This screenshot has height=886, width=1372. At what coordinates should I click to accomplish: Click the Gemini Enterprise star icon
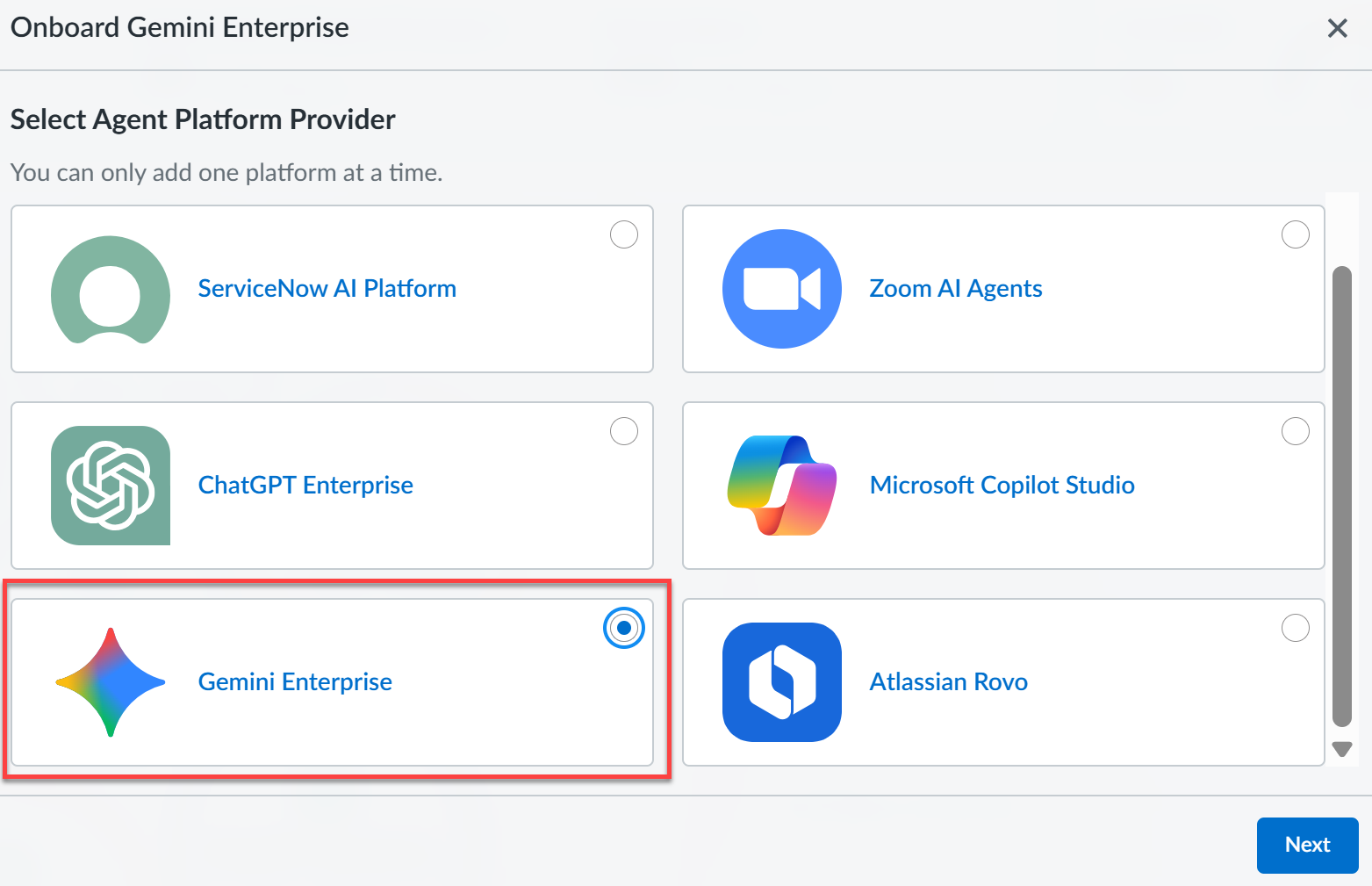pos(111,682)
